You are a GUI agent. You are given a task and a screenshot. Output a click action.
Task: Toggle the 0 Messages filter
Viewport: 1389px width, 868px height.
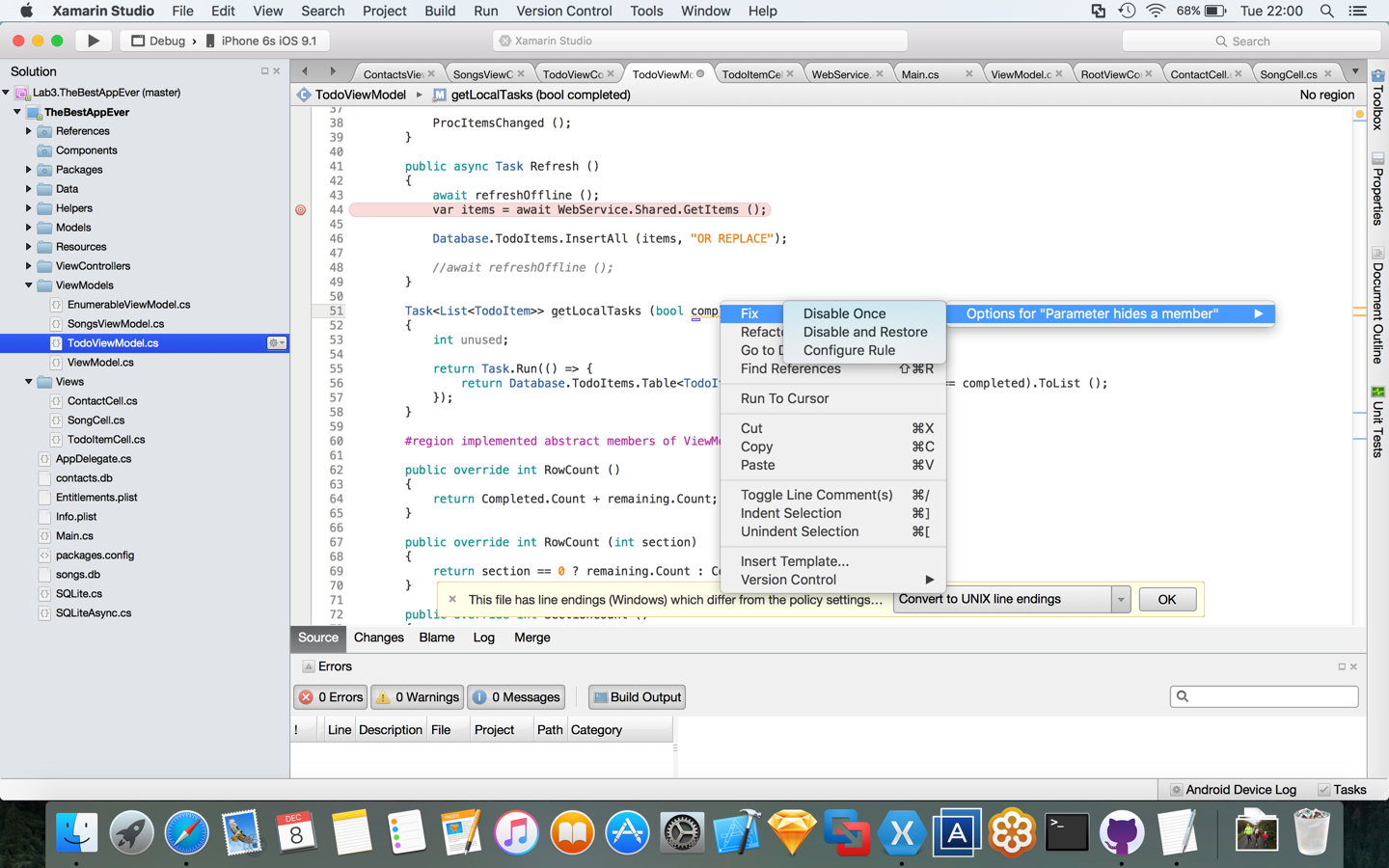pyautogui.click(x=516, y=697)
